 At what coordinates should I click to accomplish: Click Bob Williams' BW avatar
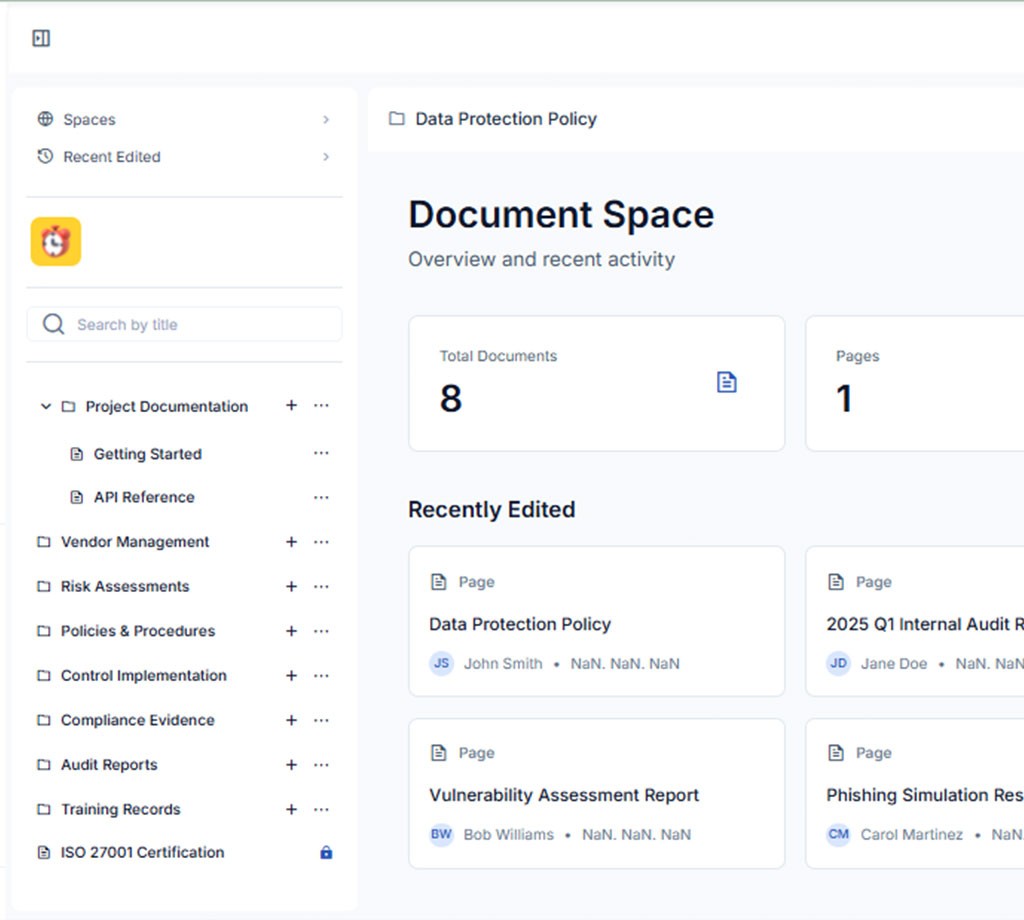(x=441, y=834)
